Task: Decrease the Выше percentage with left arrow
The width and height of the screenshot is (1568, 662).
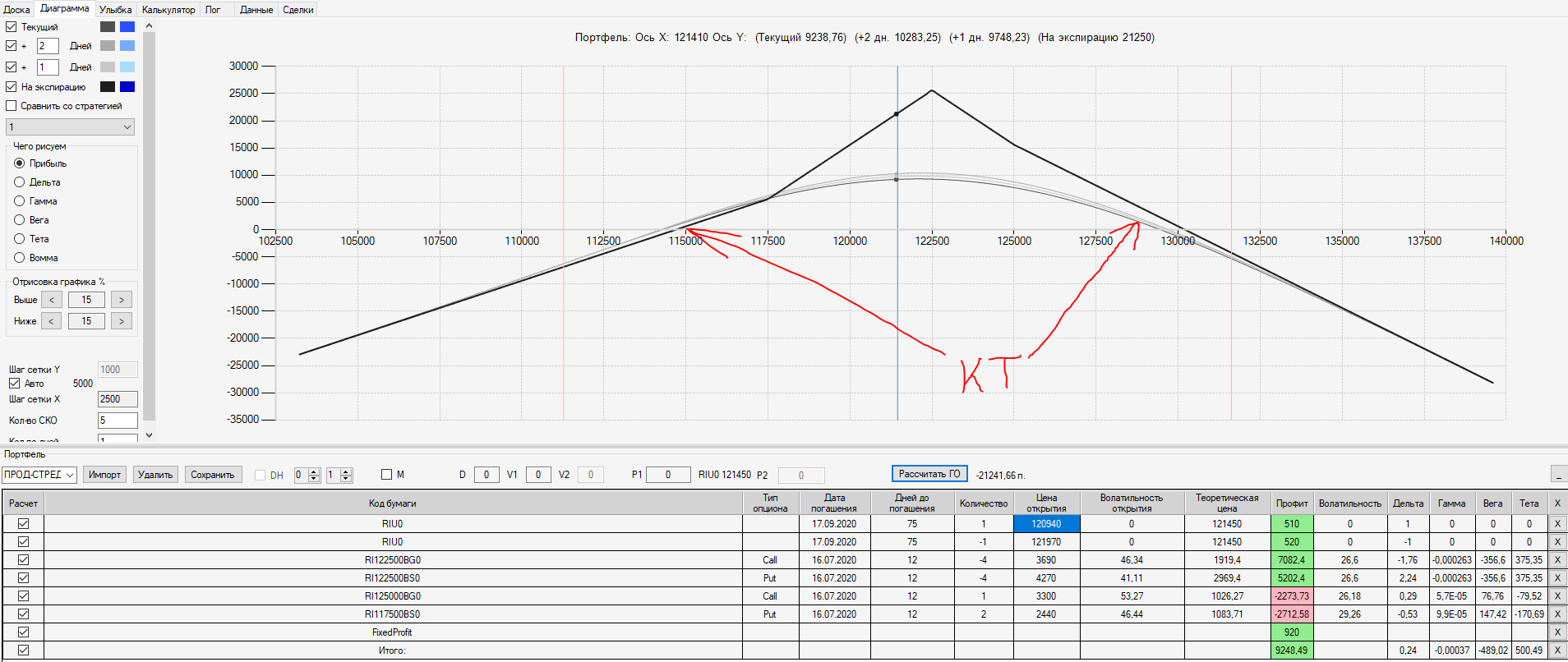Action: 52,300
